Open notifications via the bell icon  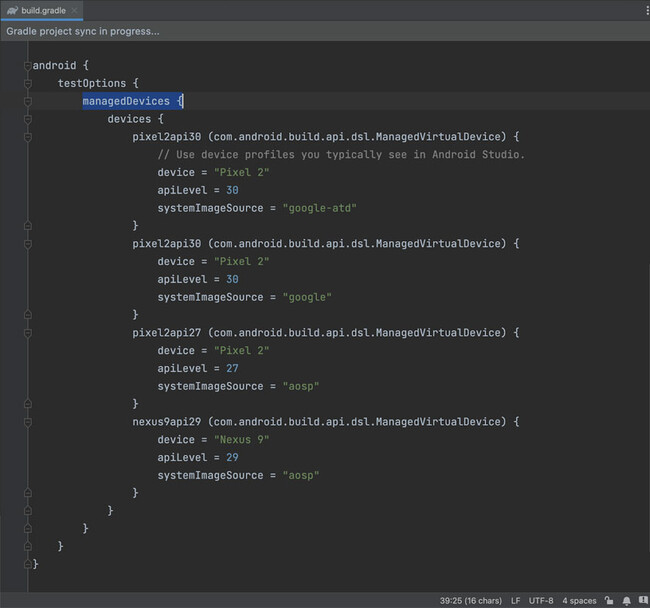626,600
